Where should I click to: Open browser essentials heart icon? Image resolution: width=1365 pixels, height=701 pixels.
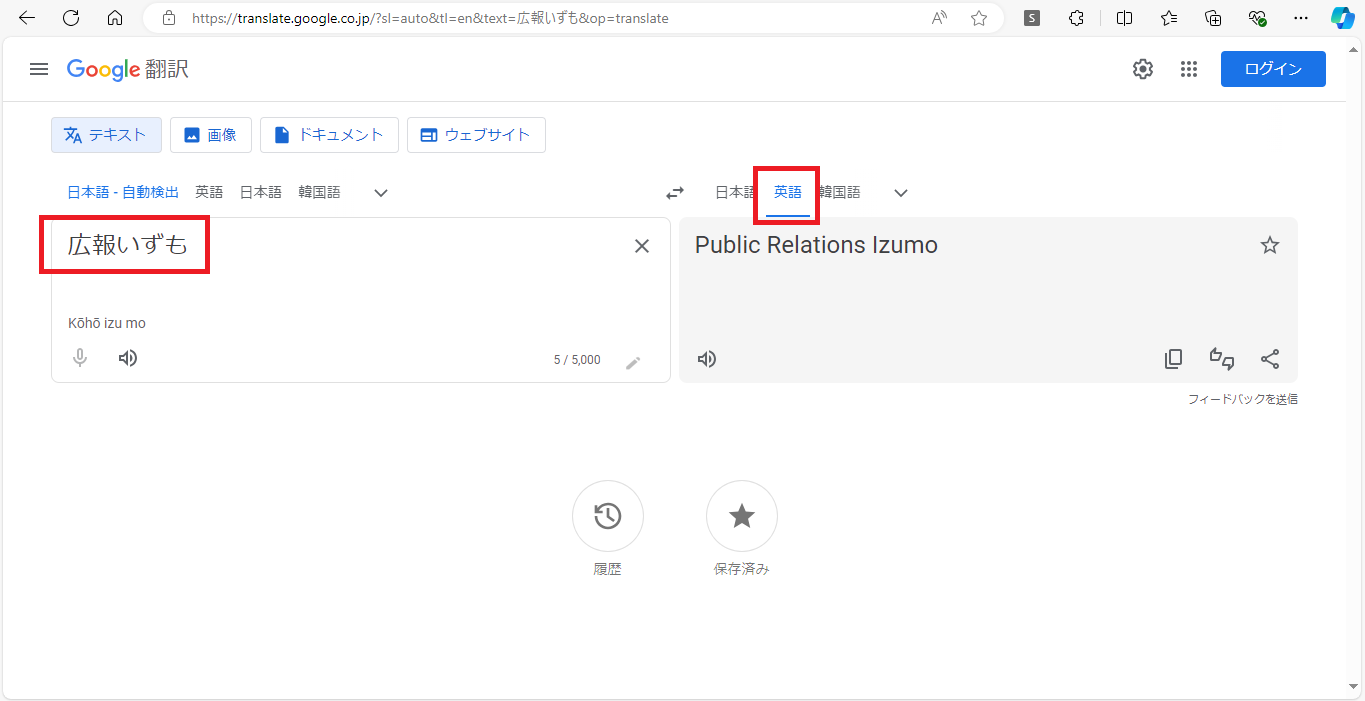coord(1257,18)
